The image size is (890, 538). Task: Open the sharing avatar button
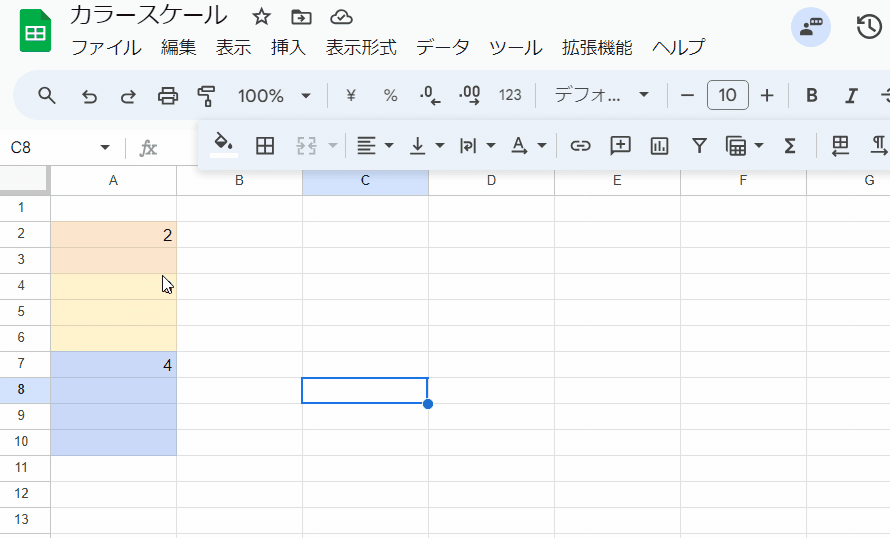tap(811, 27)
